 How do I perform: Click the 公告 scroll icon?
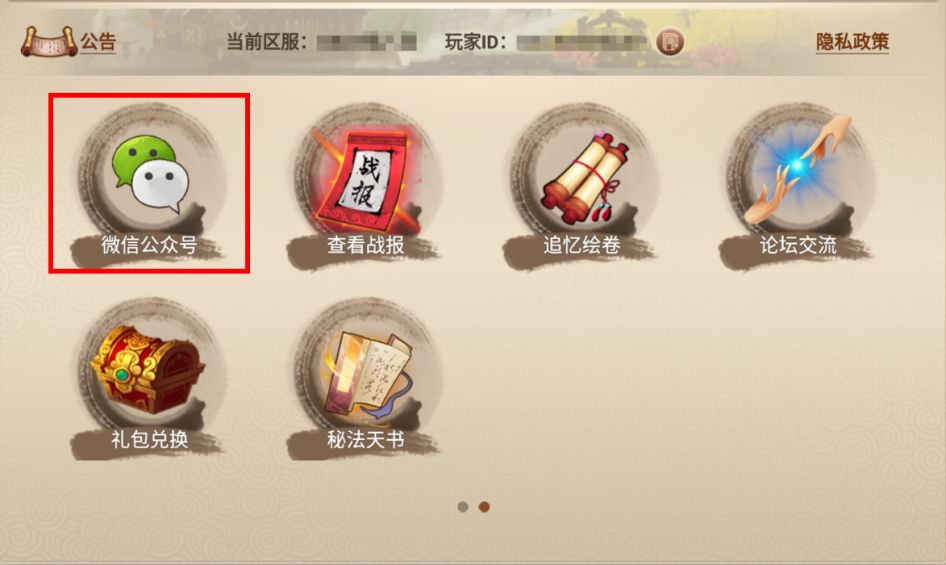coord(49,42)
